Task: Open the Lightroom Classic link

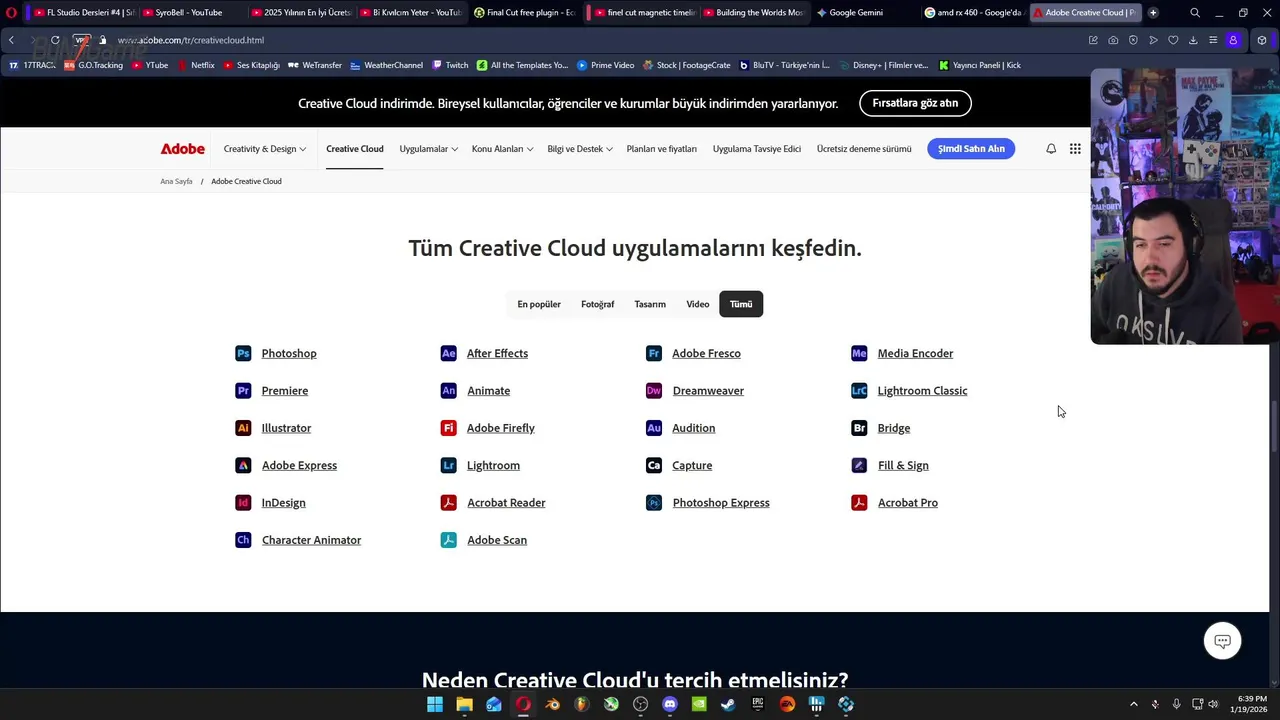Action: click(922, 391)
